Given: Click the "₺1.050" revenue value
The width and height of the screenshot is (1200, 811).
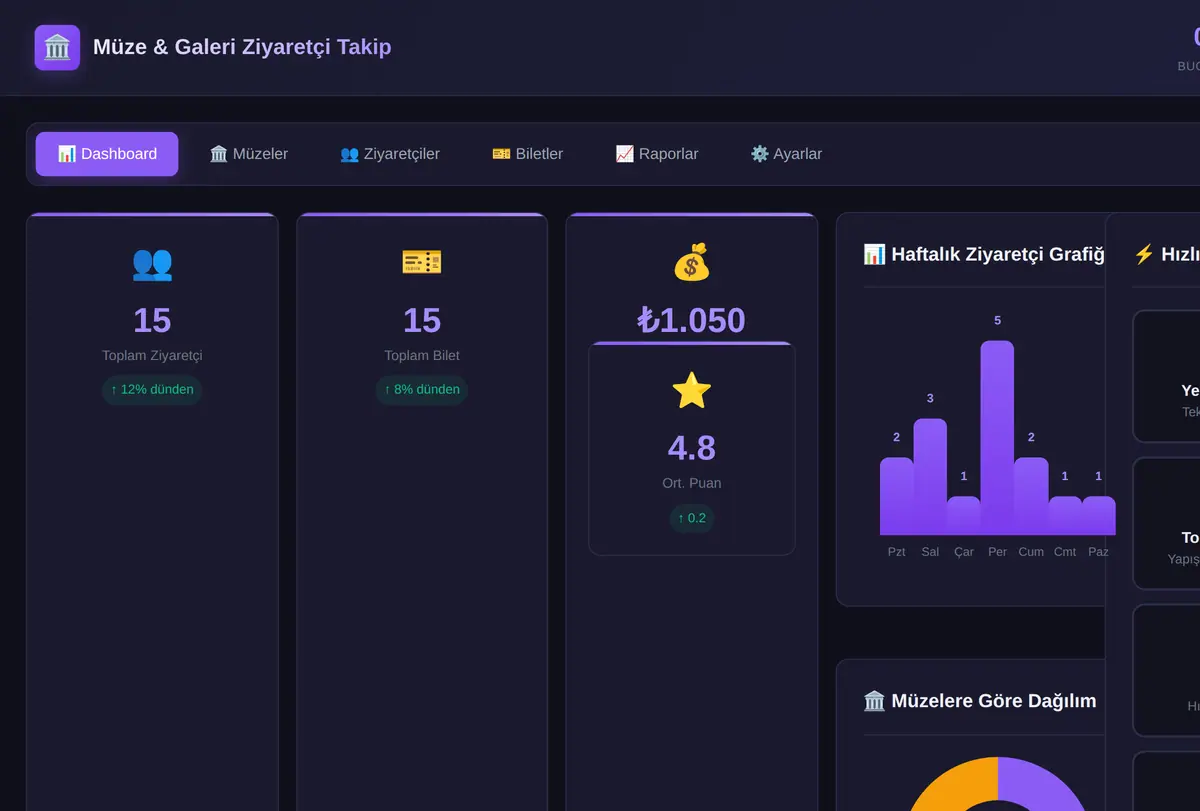Looking at the screenshot, I should (x=691, y=320).
